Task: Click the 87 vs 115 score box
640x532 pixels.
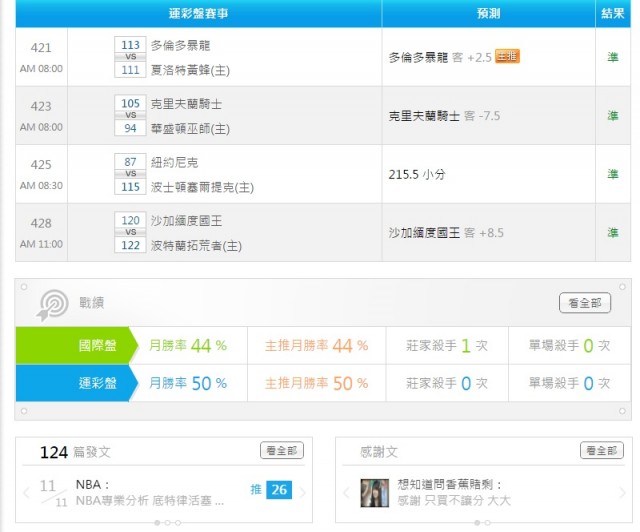Action: (130, 174)
